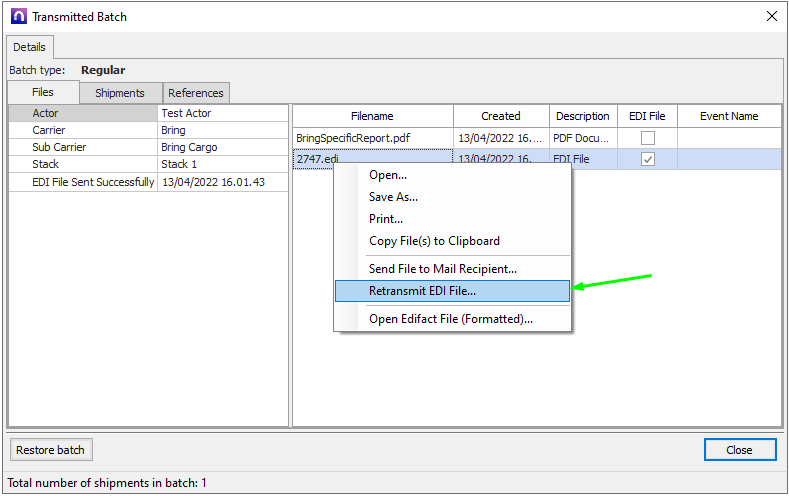Screen dimensions: 789x496
Task: Toggle EDI File checkbox for 2747.edi
Action: pos(648,160)
